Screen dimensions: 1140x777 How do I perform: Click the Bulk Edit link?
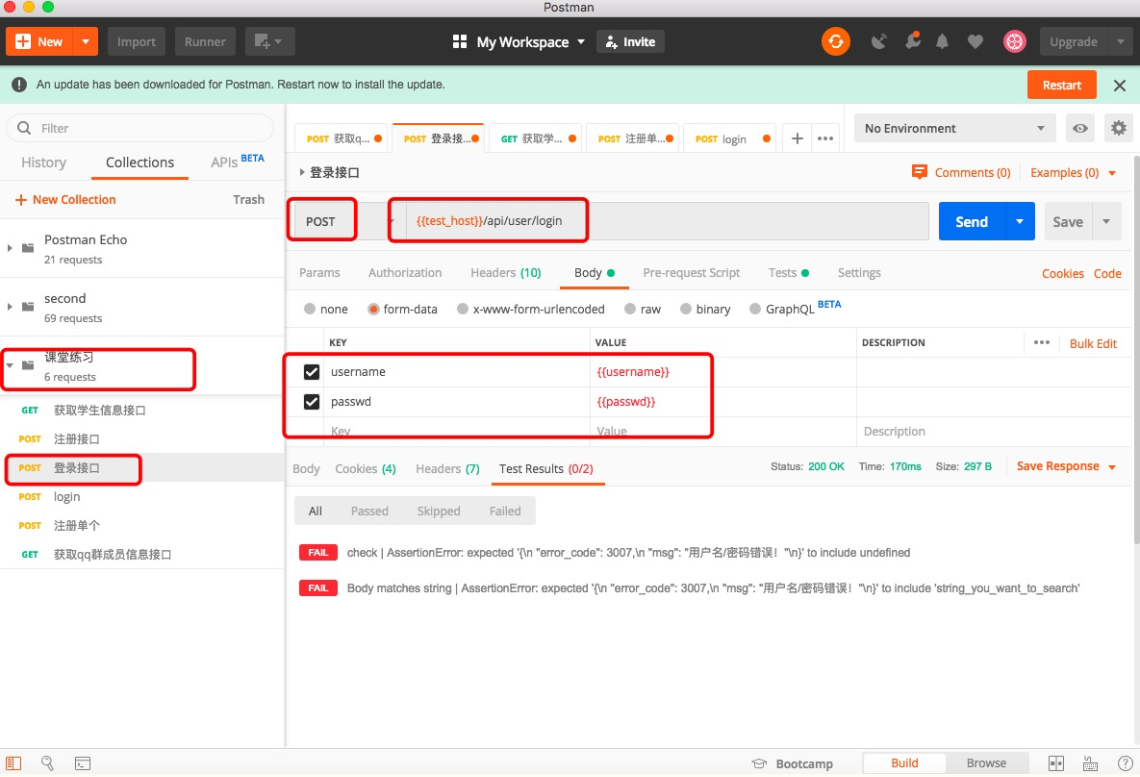(1093, 344)
